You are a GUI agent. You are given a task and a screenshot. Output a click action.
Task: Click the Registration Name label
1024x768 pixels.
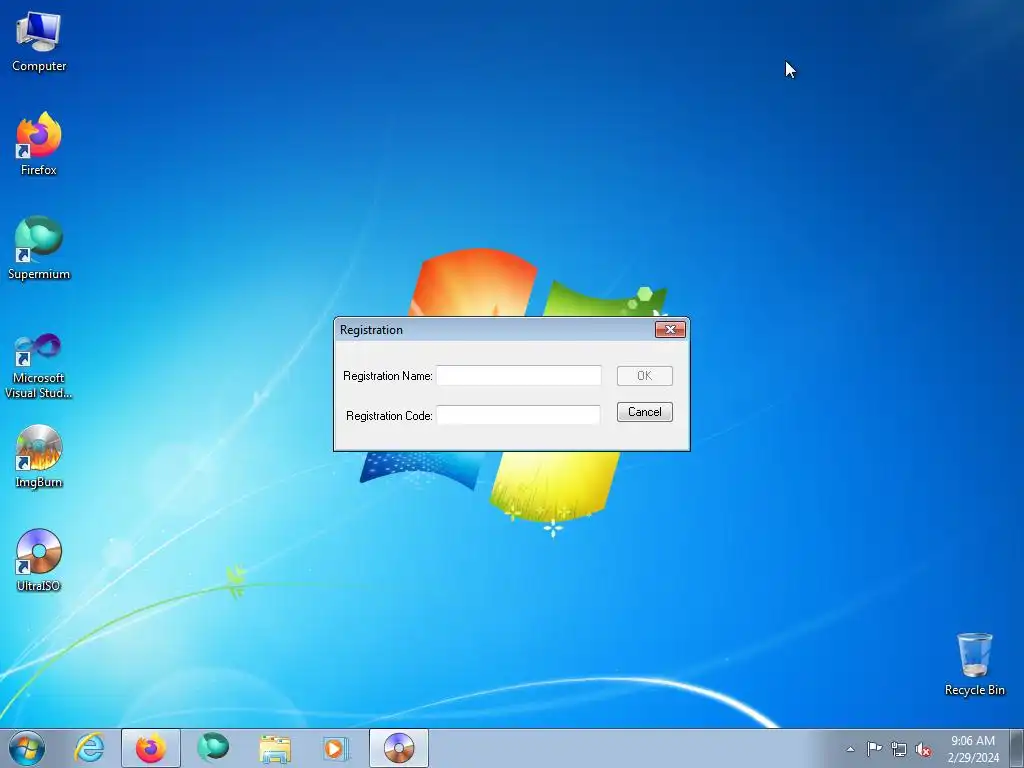point(388,376)
